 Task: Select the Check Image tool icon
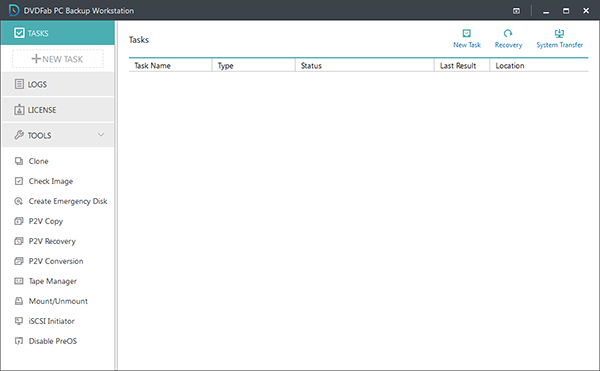[19, 181]
